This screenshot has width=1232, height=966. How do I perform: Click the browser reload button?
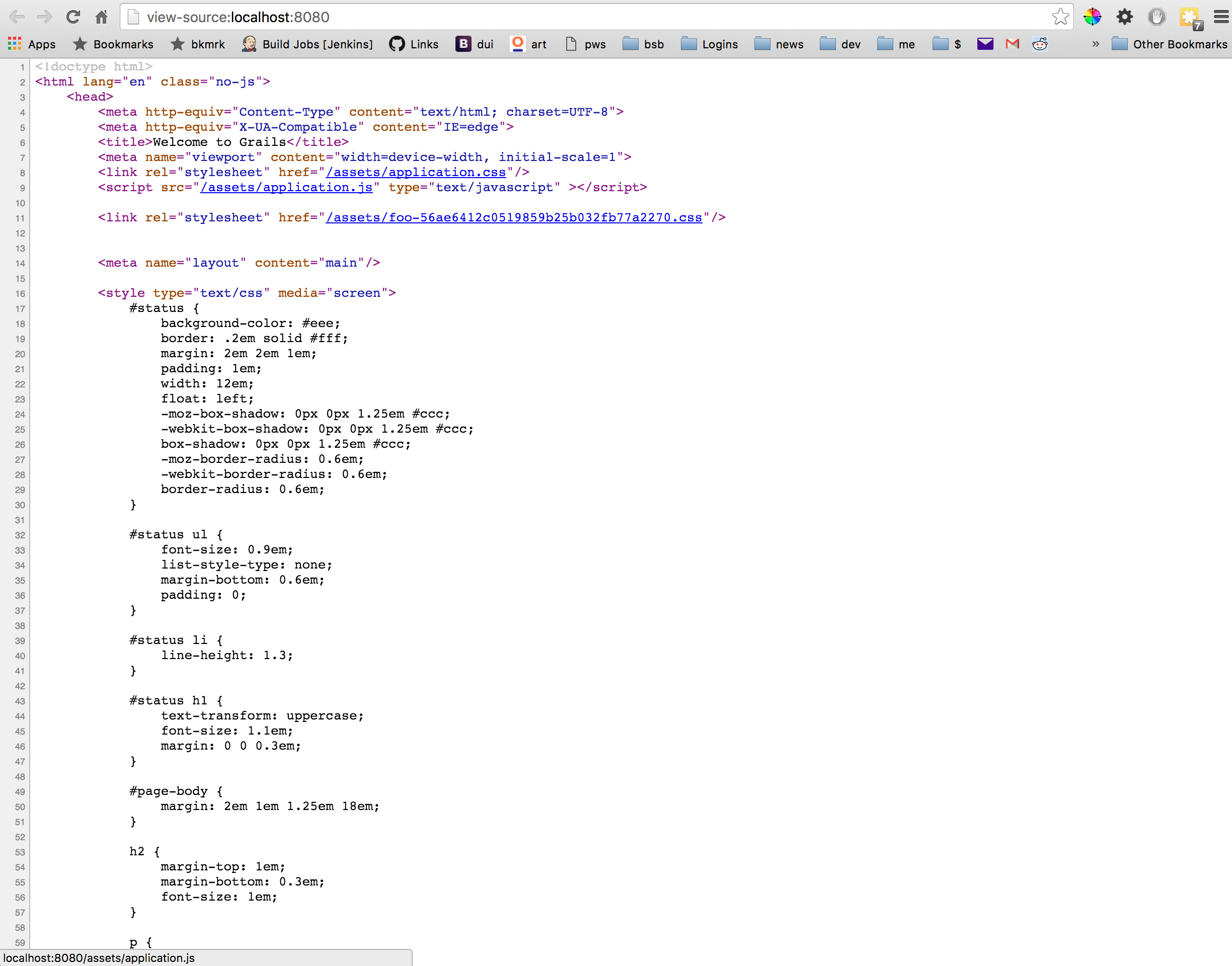pos(73,17)
